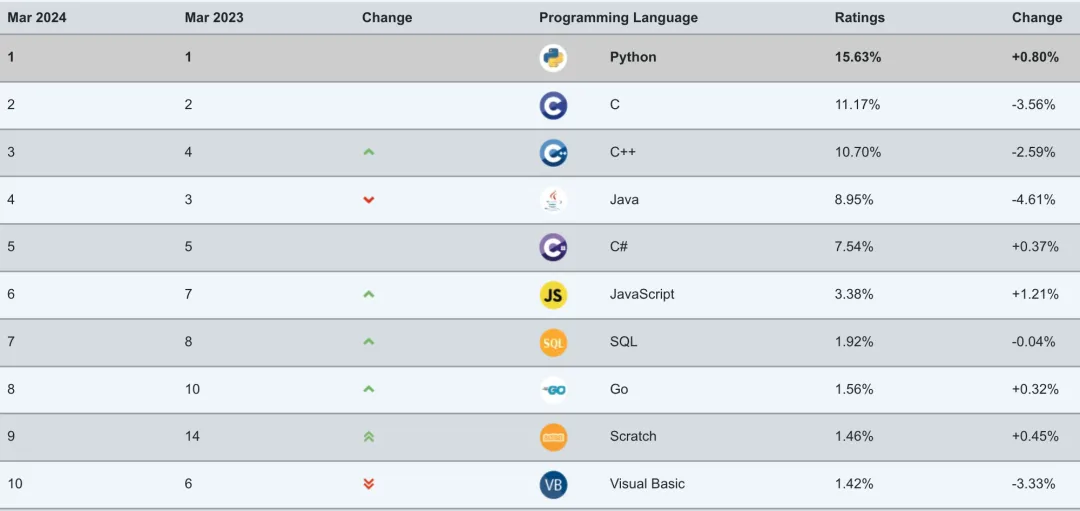
Task: Click the Programming Language column header
Action: click(x=618, y=17)
